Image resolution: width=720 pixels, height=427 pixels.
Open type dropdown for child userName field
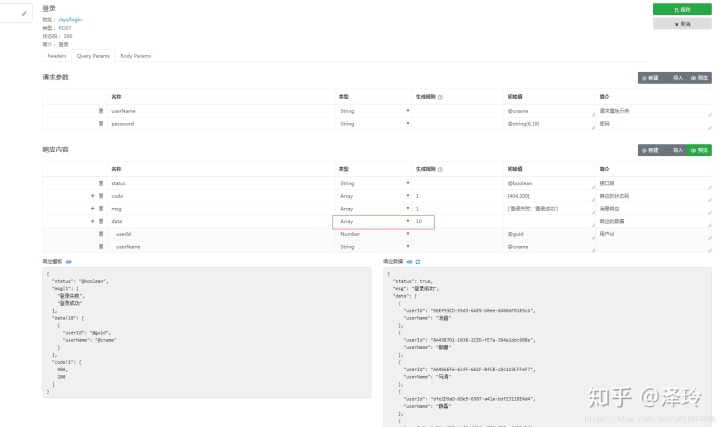374,247
